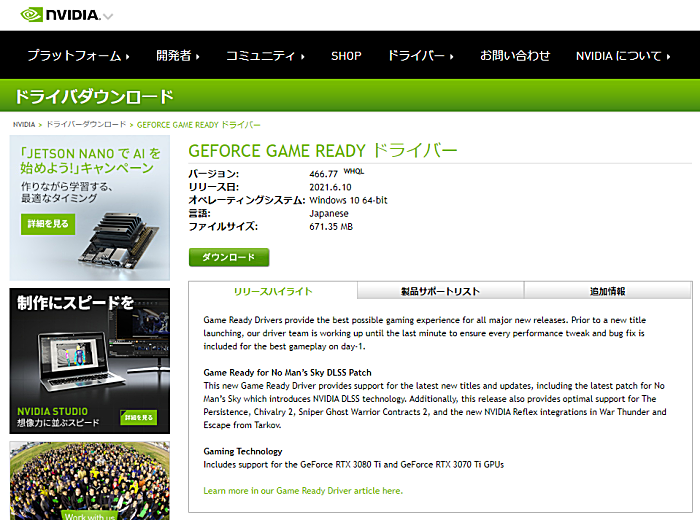The width and height of the screenshot is (700, 520).
Task: Click the Game Ready for No Man's Sky DLSS Patch heading
Action: 288,372
